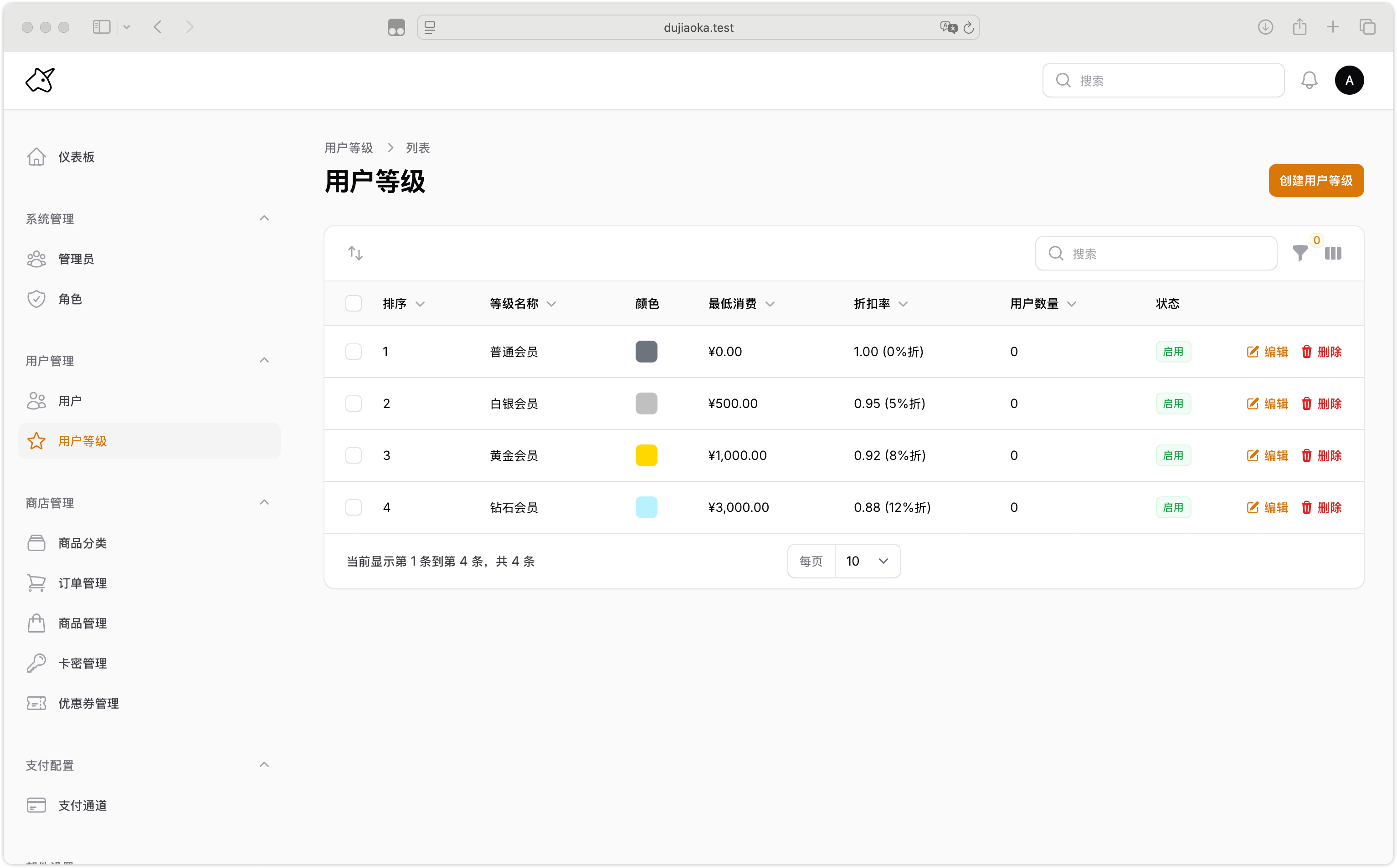Go to 仪表板 in sidebar

pos(76,157)
